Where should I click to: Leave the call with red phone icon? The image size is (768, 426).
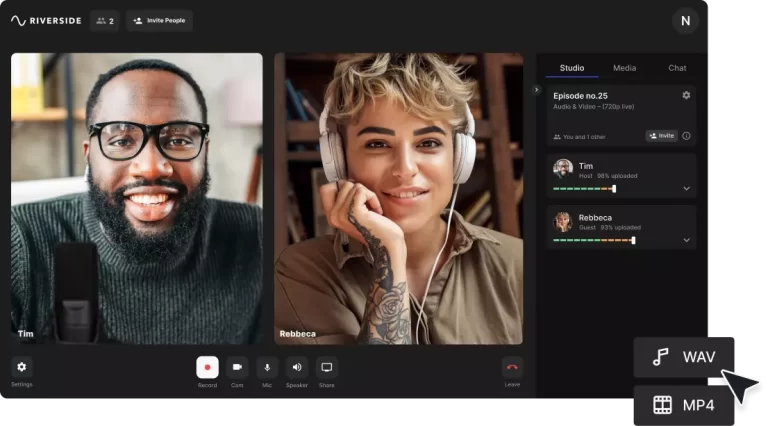[x=512, y=367]
